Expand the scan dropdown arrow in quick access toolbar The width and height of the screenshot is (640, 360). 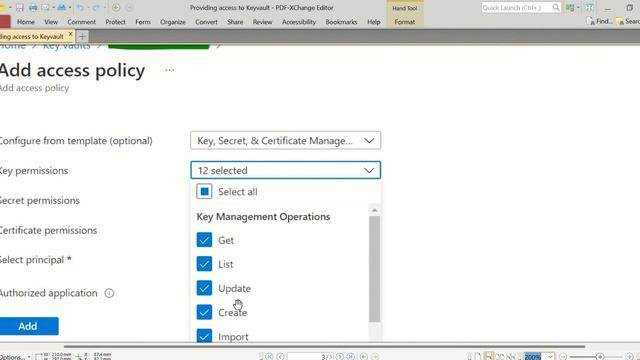pos(70,7)
